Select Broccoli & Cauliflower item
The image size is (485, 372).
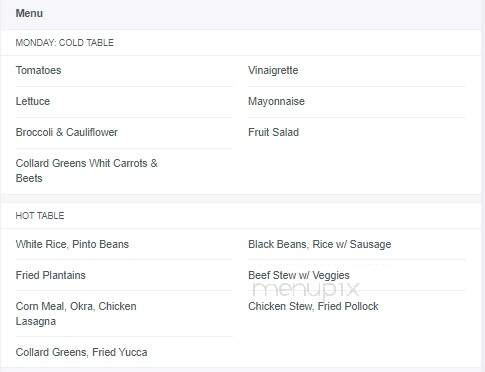67,132
